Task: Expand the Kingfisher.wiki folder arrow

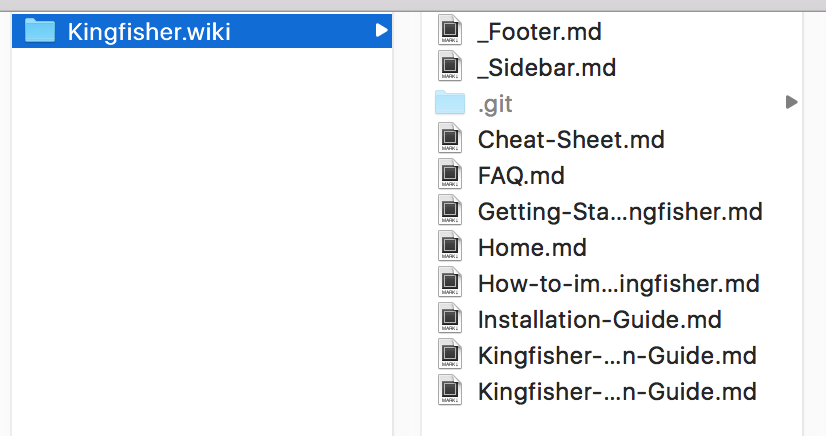Action: pos(381,31)
